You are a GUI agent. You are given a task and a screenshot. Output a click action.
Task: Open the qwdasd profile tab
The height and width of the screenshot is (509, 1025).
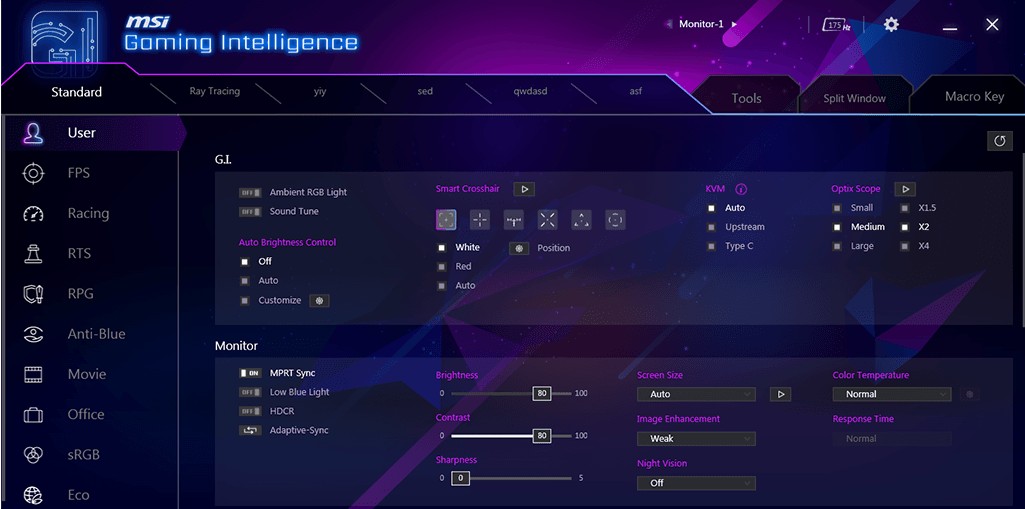[530, 91]
